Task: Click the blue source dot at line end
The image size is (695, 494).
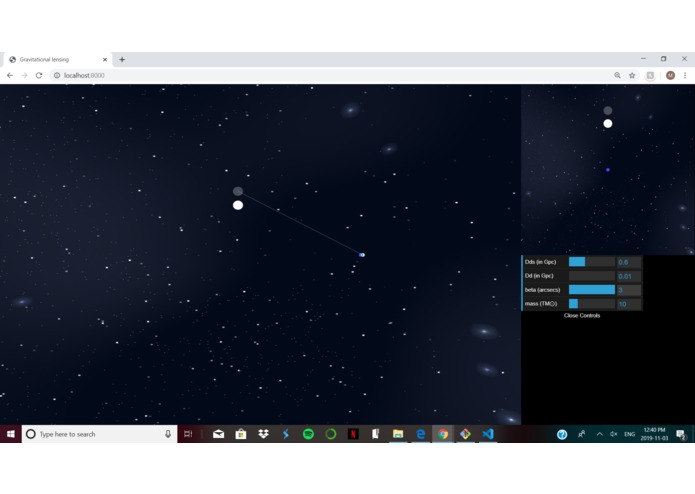Action: coord(362,255)
